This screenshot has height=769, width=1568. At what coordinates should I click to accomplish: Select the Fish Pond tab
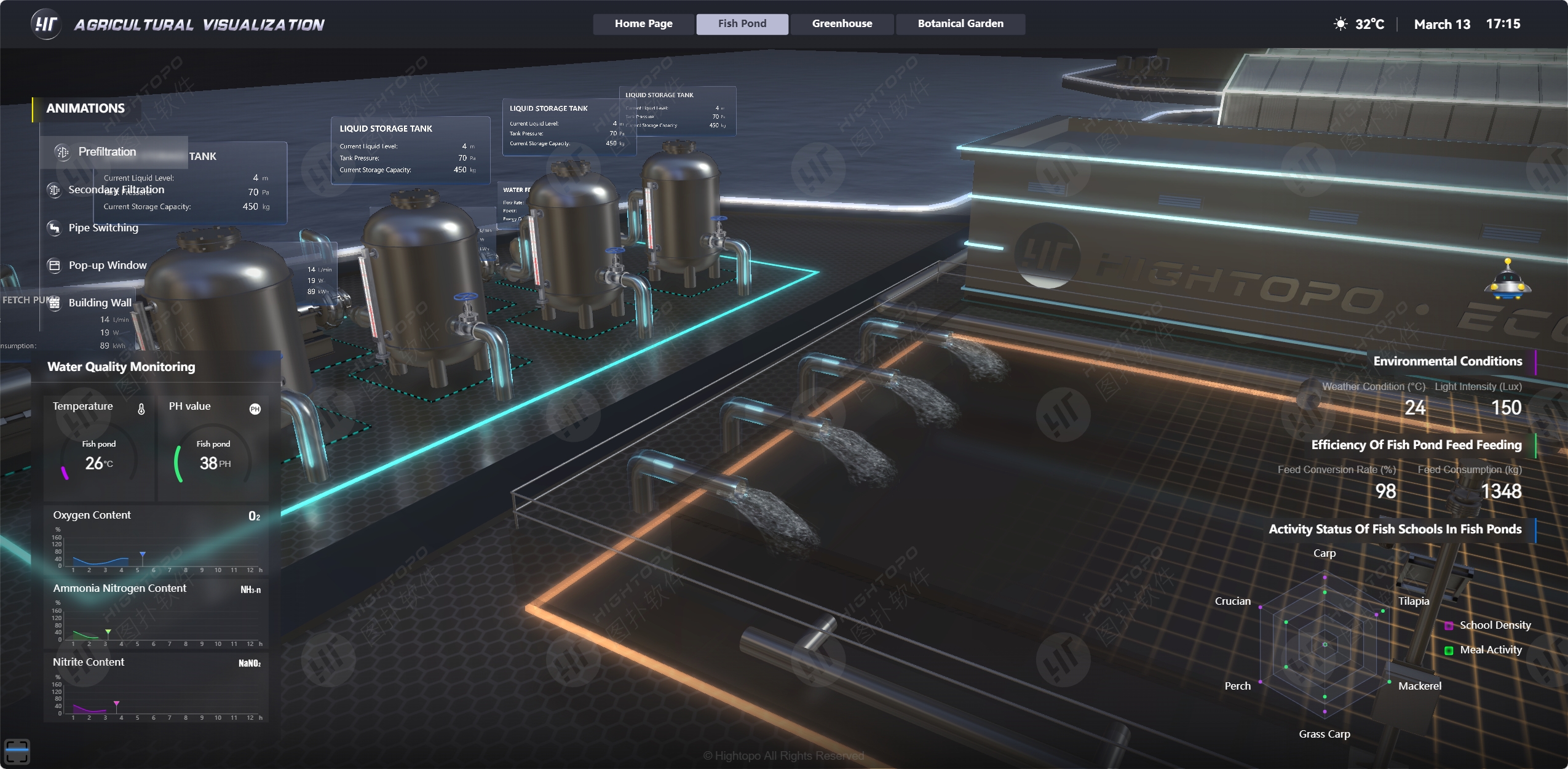click(x=742, y=24)
